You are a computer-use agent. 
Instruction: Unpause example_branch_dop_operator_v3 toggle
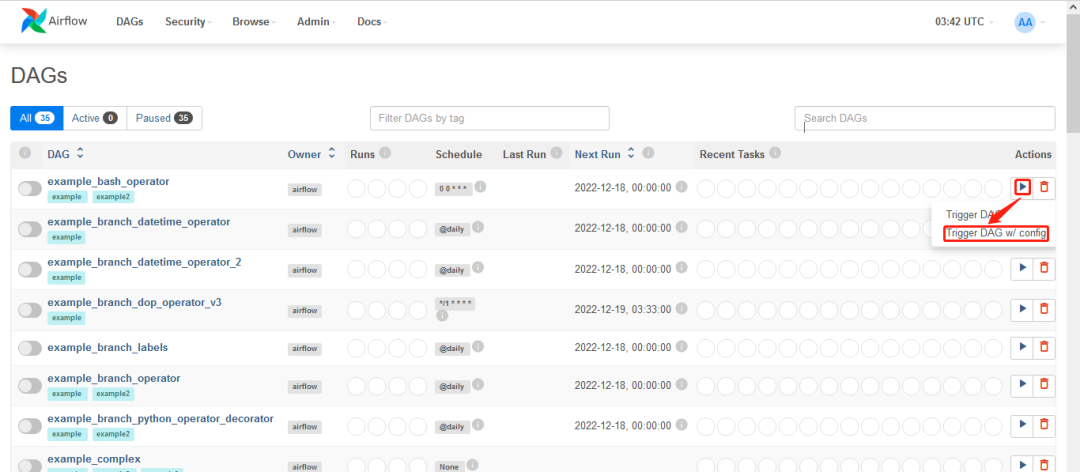pos(30,310)
